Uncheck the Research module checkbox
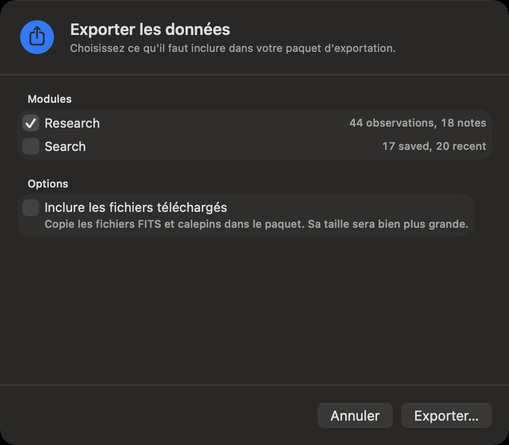The width and height of the screenshot is (509, 445). click(x=31, y=123)
